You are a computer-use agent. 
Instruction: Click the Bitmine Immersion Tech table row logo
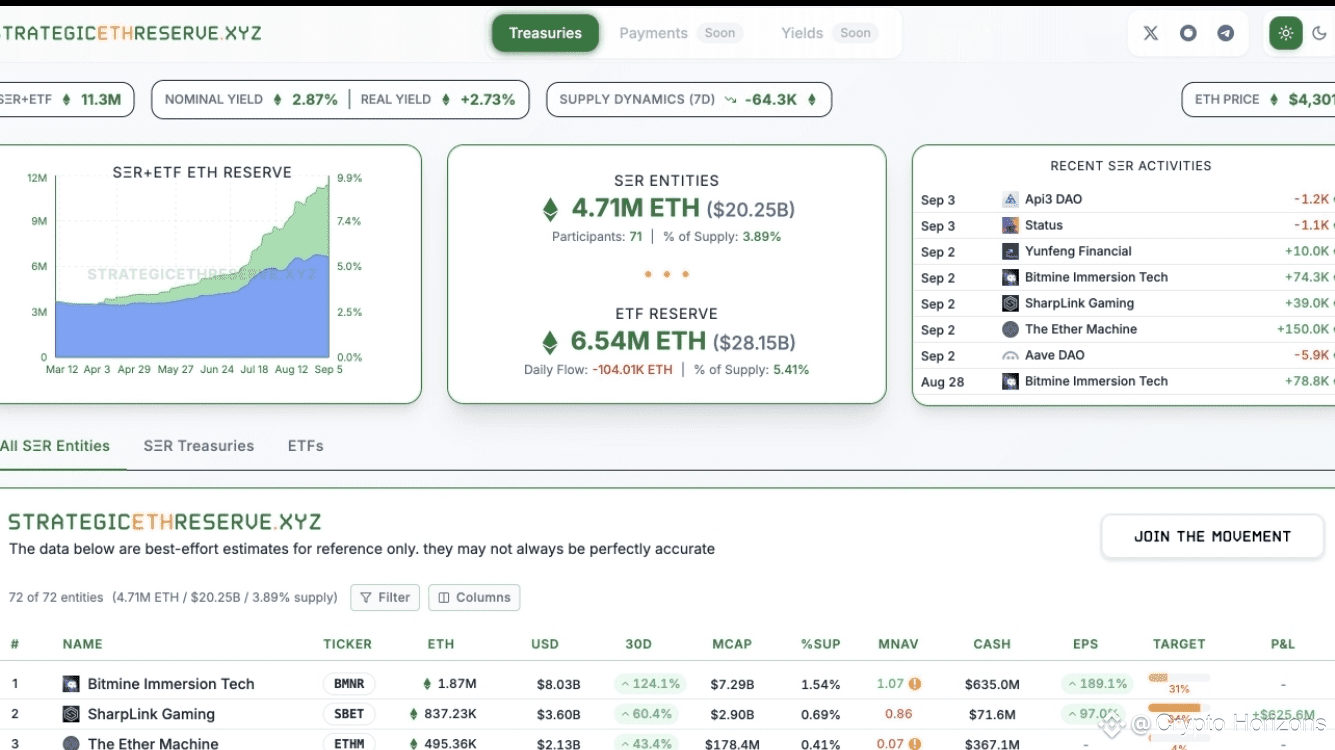point(71,684)
